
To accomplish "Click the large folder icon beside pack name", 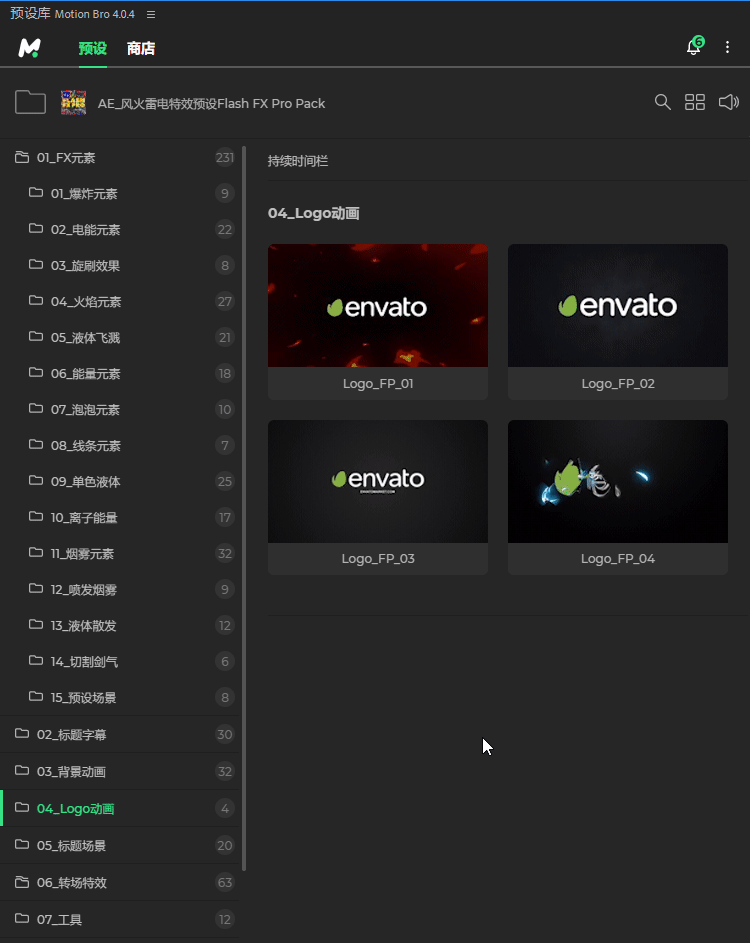I will pos(30,102).
